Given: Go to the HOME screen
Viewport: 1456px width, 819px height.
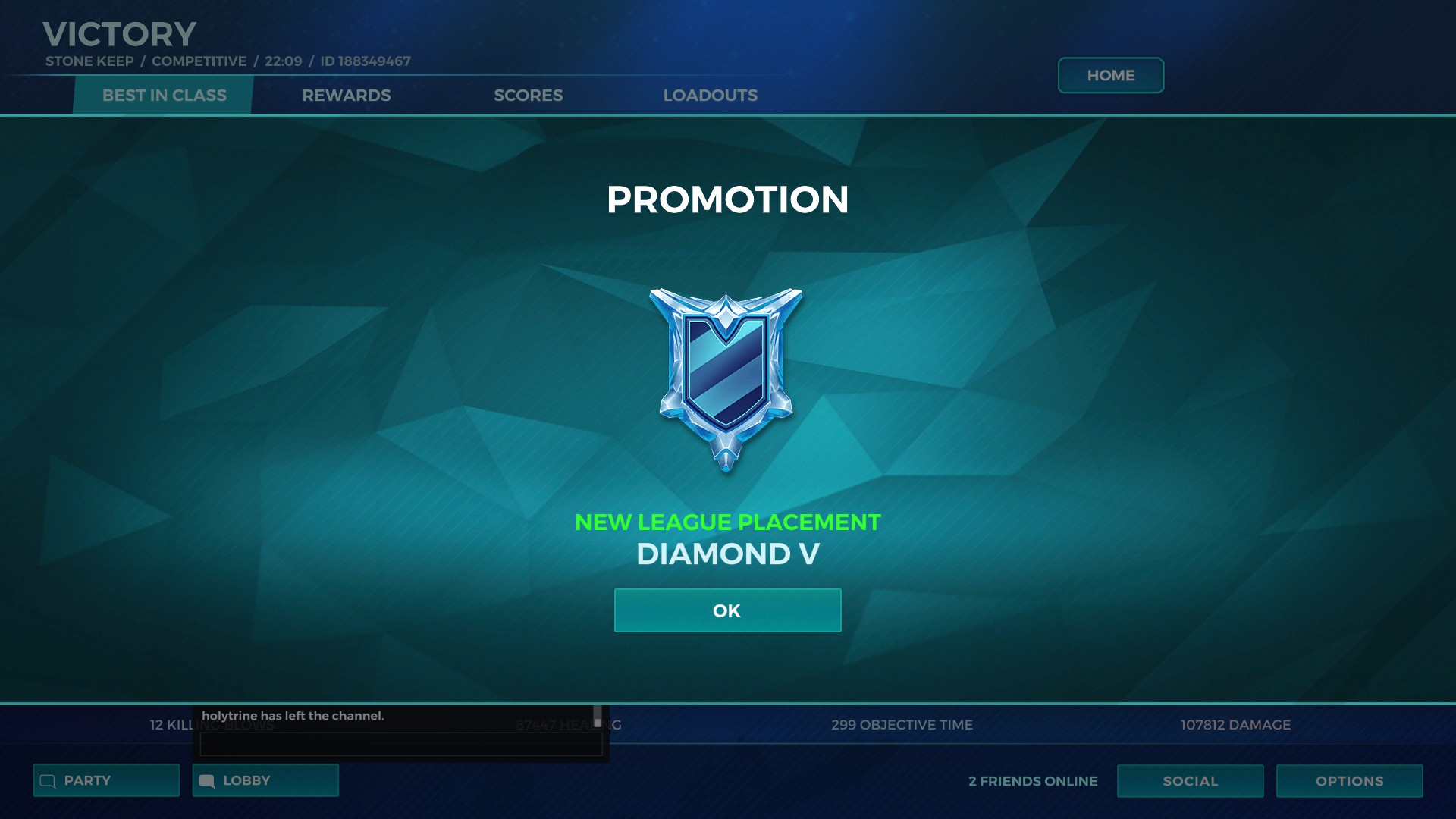Looking at the screenshot, I should tap(1111, 75).
